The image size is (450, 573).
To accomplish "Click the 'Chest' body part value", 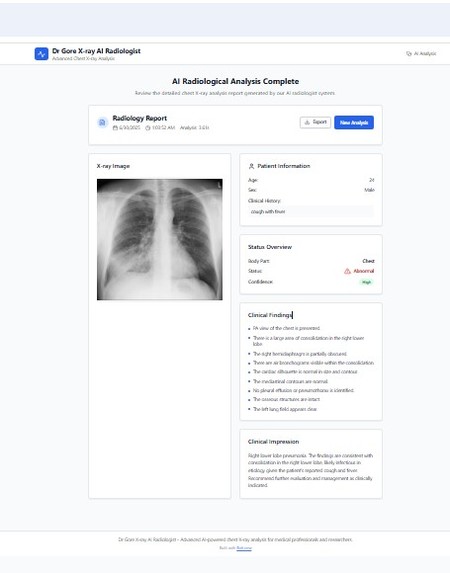I will point(368,261).
